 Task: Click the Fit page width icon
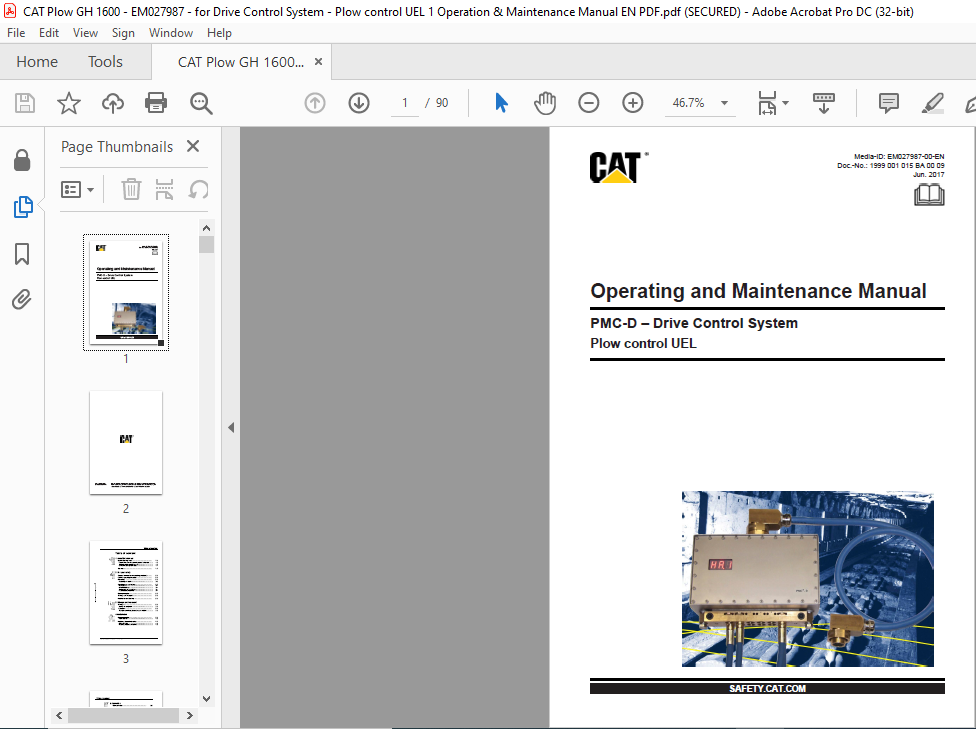click(767, 103)
